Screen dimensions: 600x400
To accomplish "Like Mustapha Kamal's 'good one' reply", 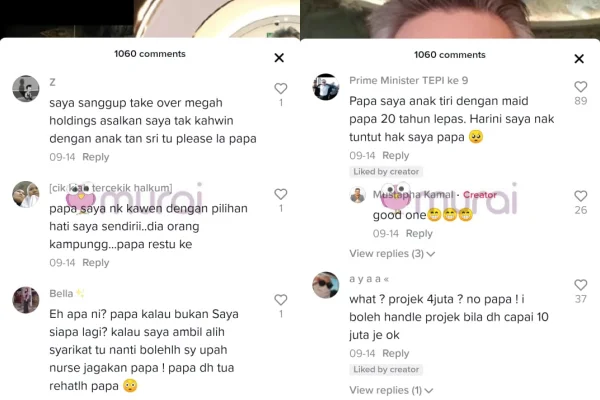I will point(580,196).
